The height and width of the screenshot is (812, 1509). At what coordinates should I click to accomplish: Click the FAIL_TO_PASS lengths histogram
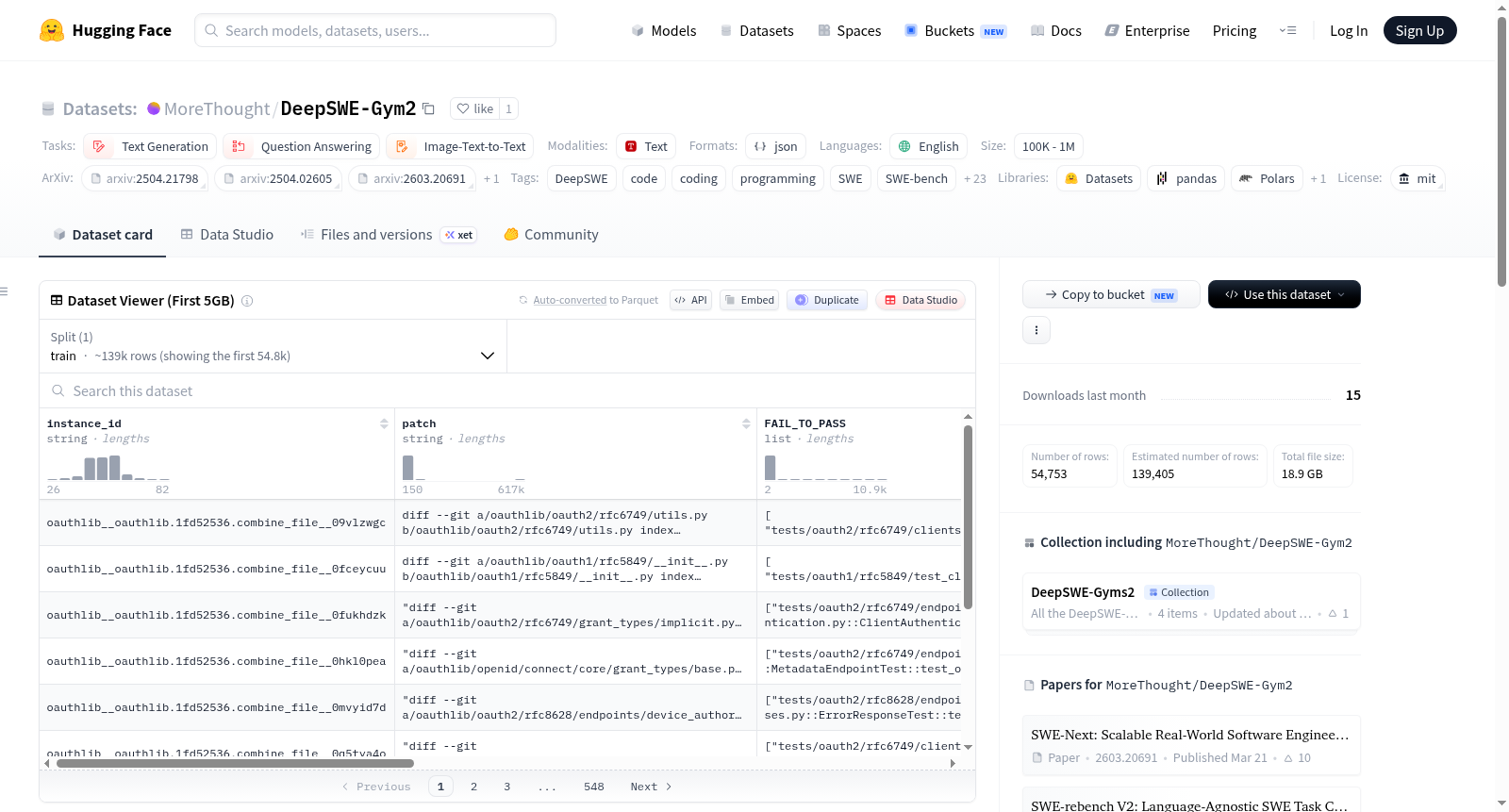tap(825, 468)
